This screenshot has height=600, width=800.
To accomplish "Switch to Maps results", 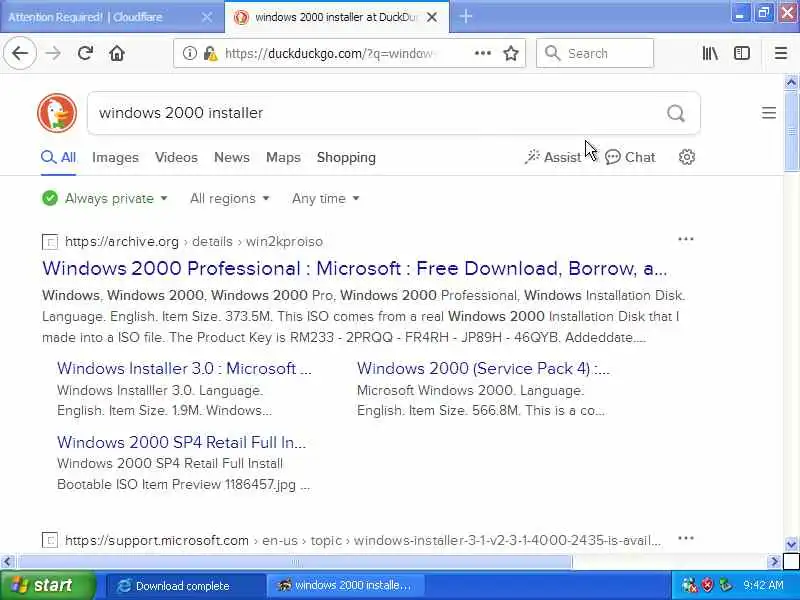I will [283, 158].
